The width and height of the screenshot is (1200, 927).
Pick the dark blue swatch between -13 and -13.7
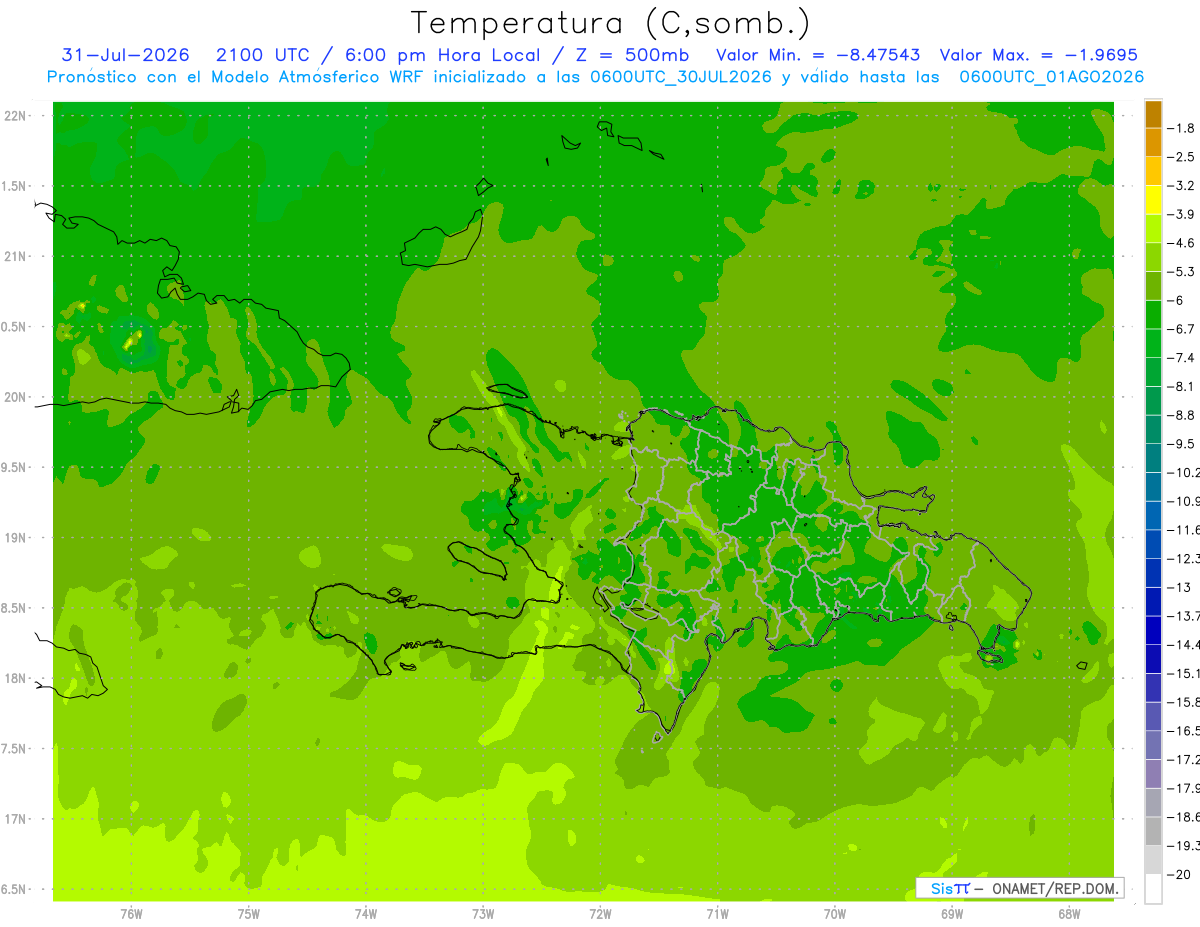coord(1153,602)
